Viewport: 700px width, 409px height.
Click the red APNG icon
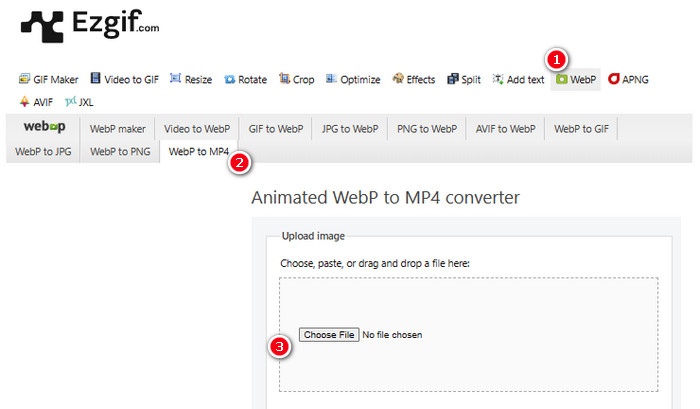click(614, 79)
